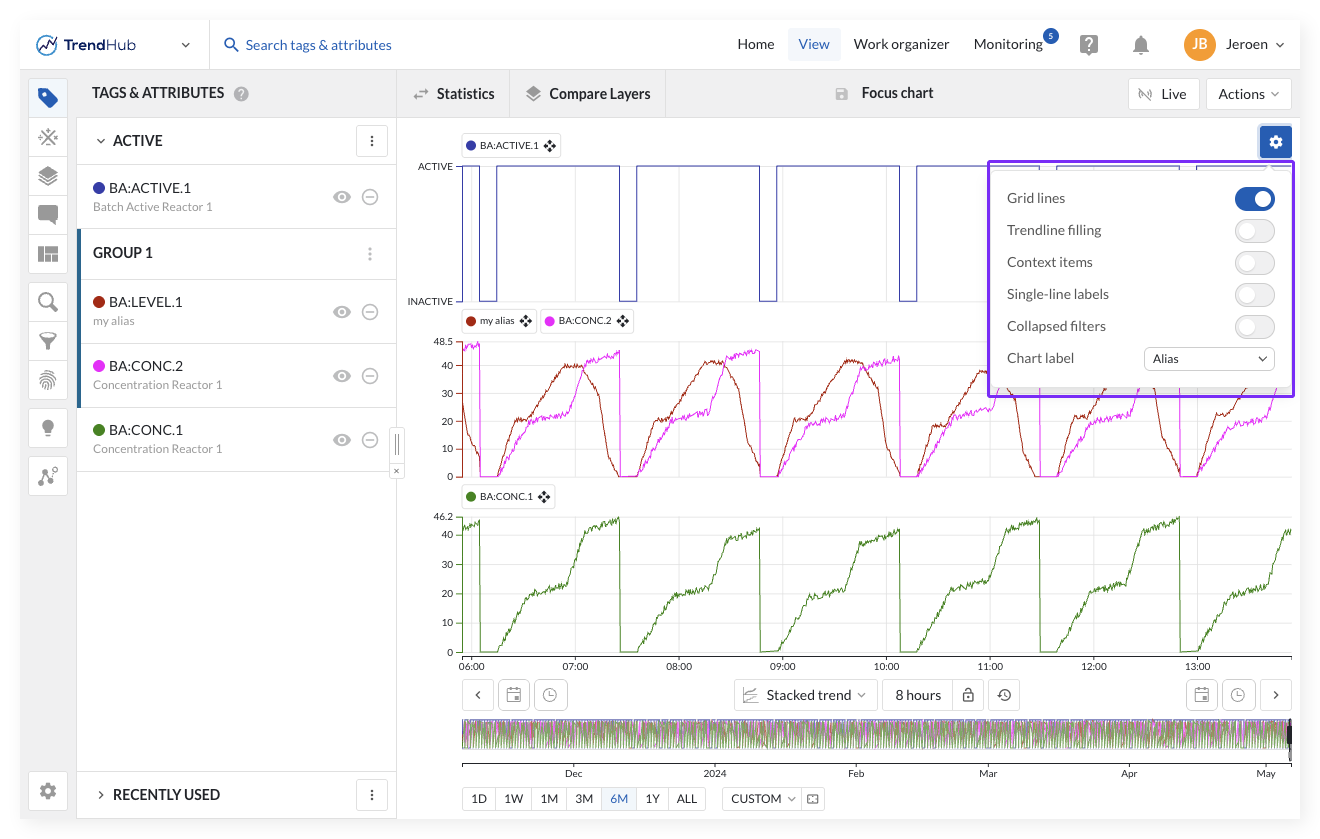Hide the BA:CONC.2 tag using eye icon

pos(342,376)
